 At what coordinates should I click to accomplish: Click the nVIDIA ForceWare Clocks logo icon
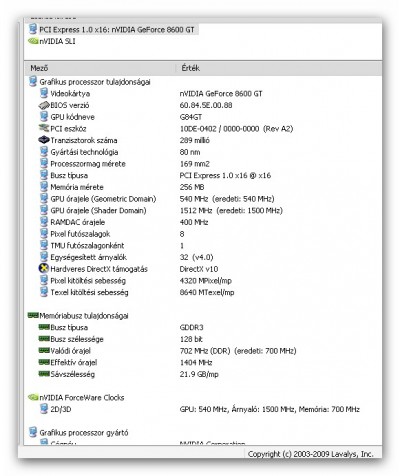[x=33, y=397]
